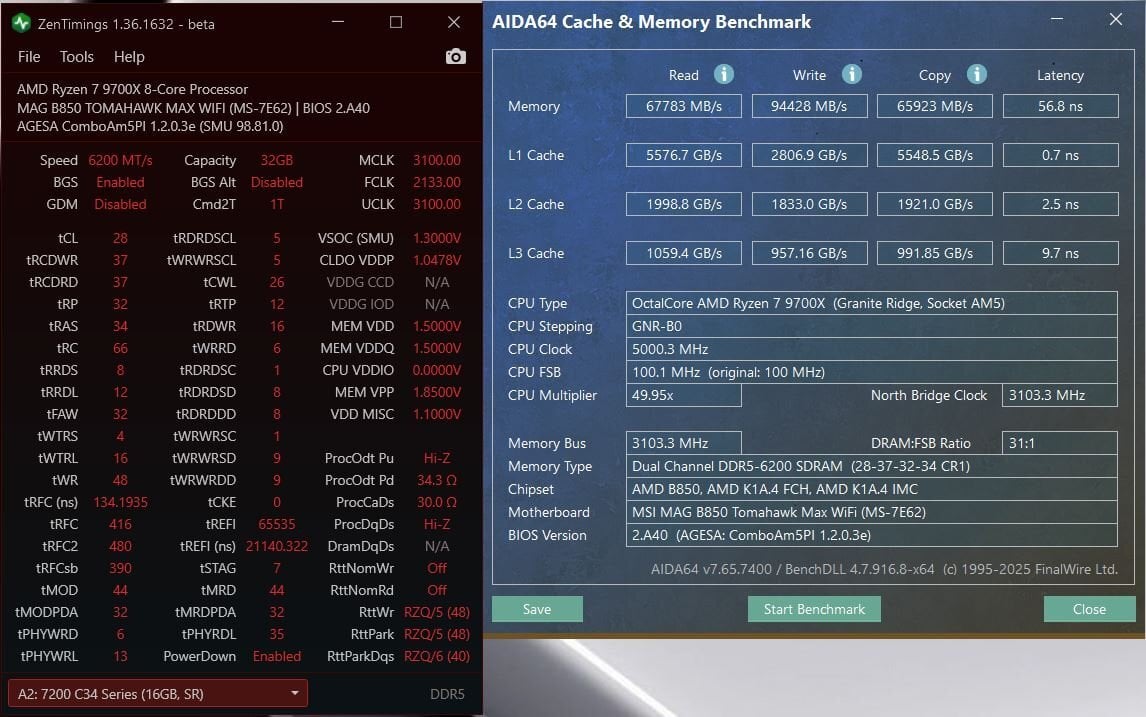Click the ProcOdt Pd value 34.3 Ω

click(437, 480)
